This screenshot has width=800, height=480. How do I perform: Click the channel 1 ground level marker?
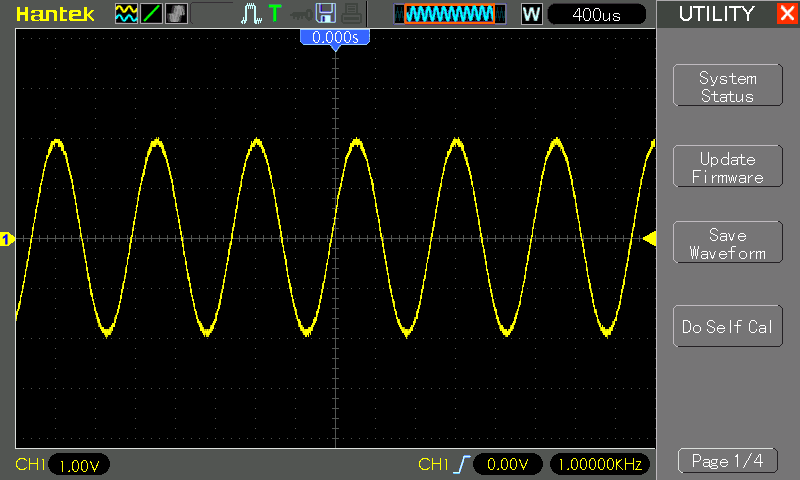7,239
